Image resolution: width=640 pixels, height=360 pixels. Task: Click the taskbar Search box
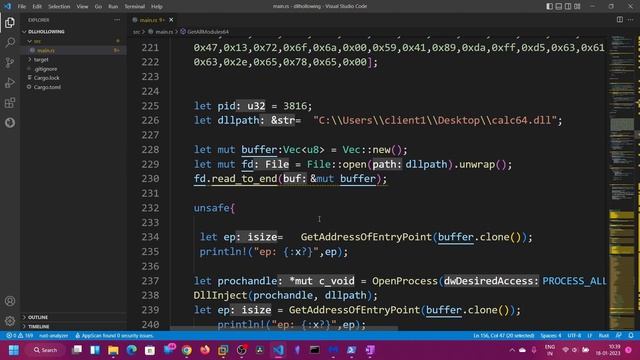[45, 350]
